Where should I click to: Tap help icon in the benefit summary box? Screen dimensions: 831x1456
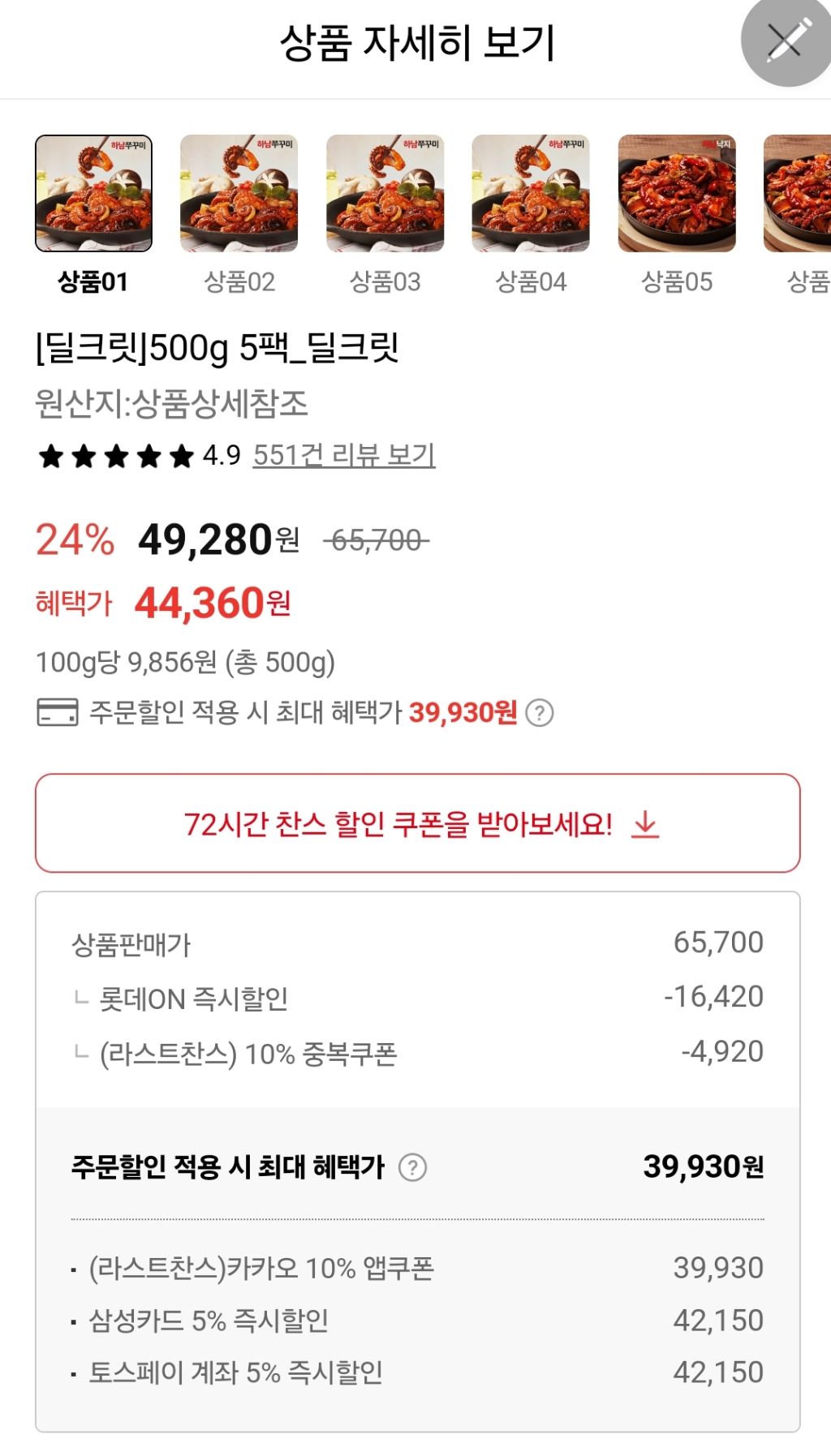[412, 1167]
